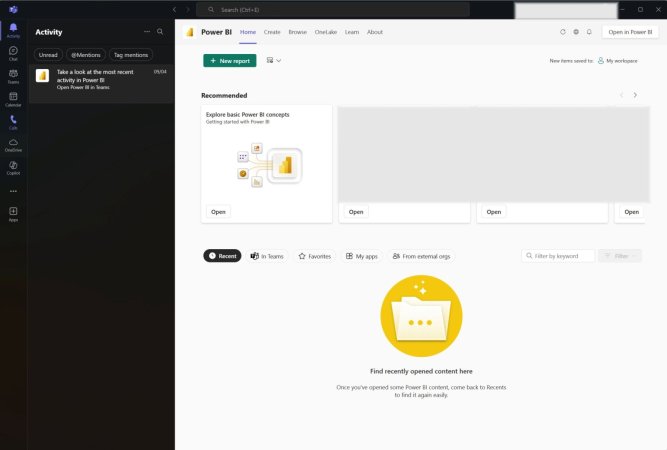Filter activity by Tag mentions
The width and height of the screenshot is (667, 450).
tap(131, 55)
